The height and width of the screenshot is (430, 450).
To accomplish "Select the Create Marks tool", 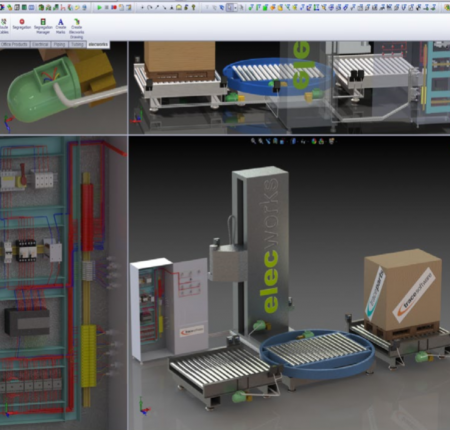I will pos(61,26).
